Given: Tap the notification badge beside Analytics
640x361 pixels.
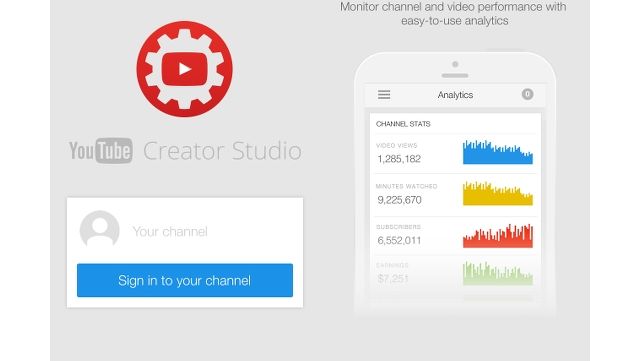Looking at the screenshot, I should point(527,94).
